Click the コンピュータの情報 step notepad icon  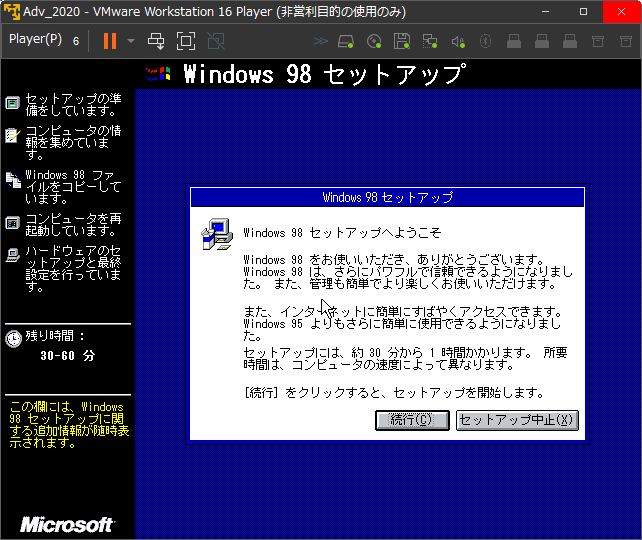(12, 135)
